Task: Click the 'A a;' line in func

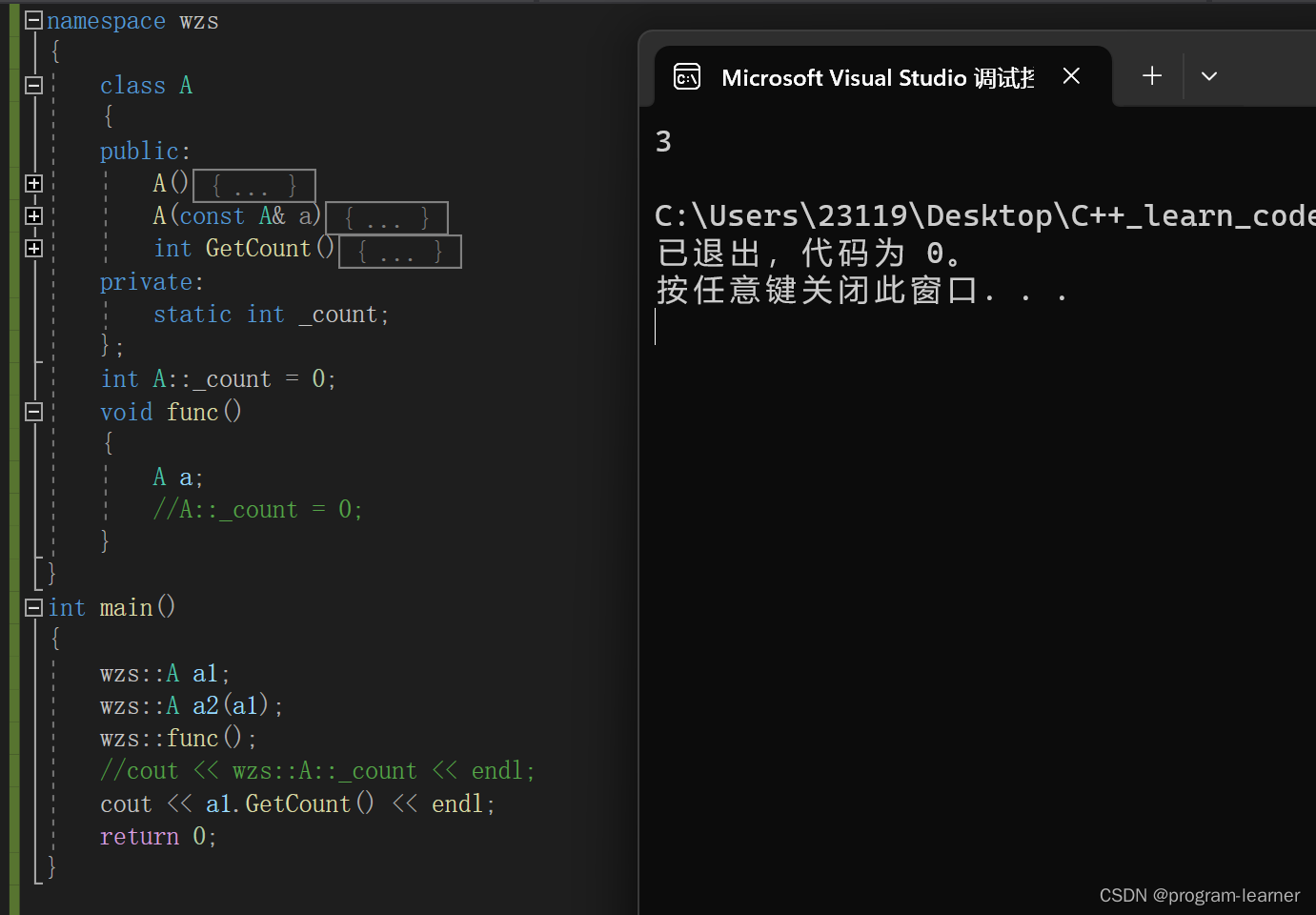Action: pos(178,478)
